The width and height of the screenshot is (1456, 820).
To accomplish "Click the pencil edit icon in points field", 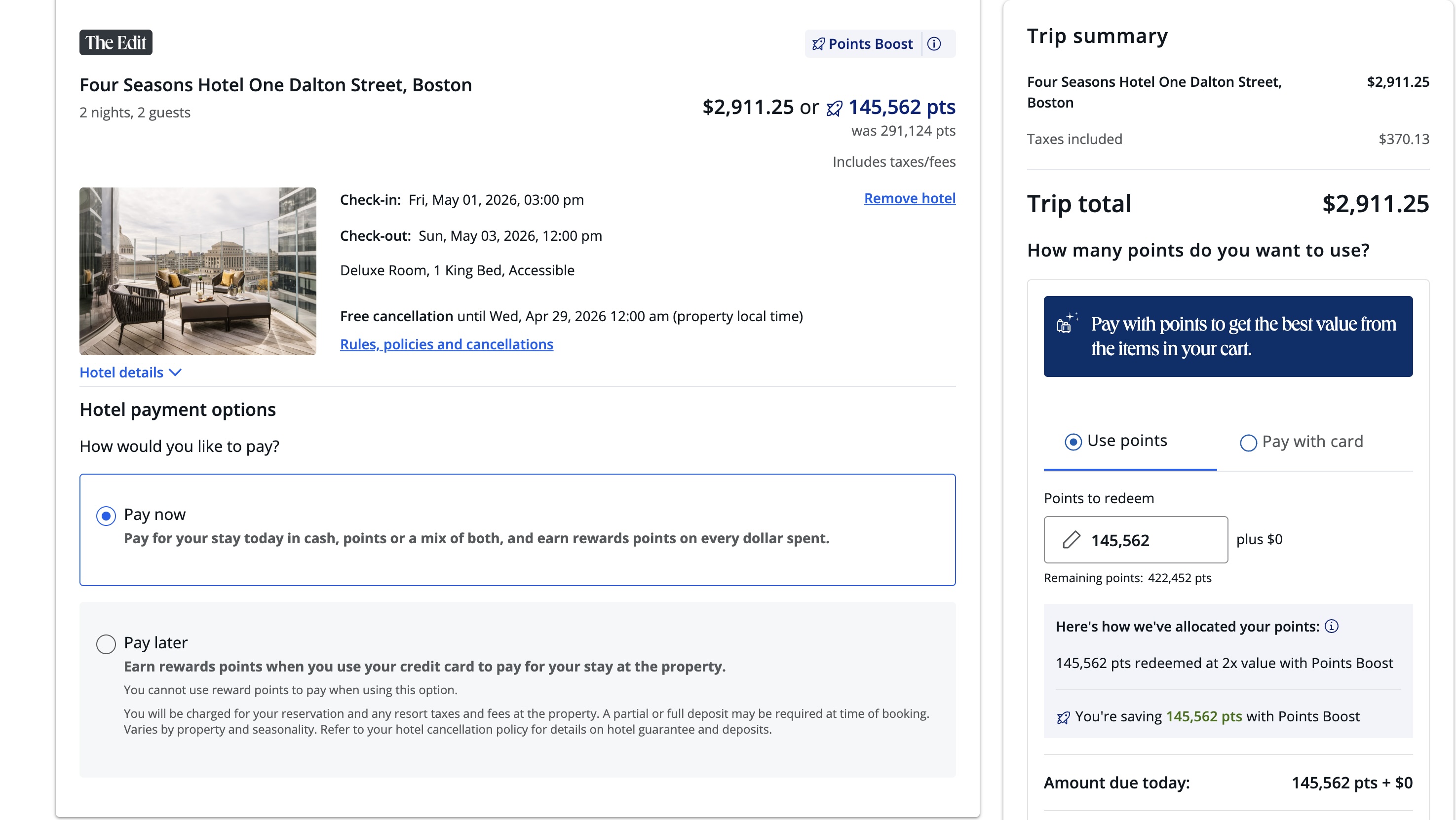I will click(x=1071, y=540).
